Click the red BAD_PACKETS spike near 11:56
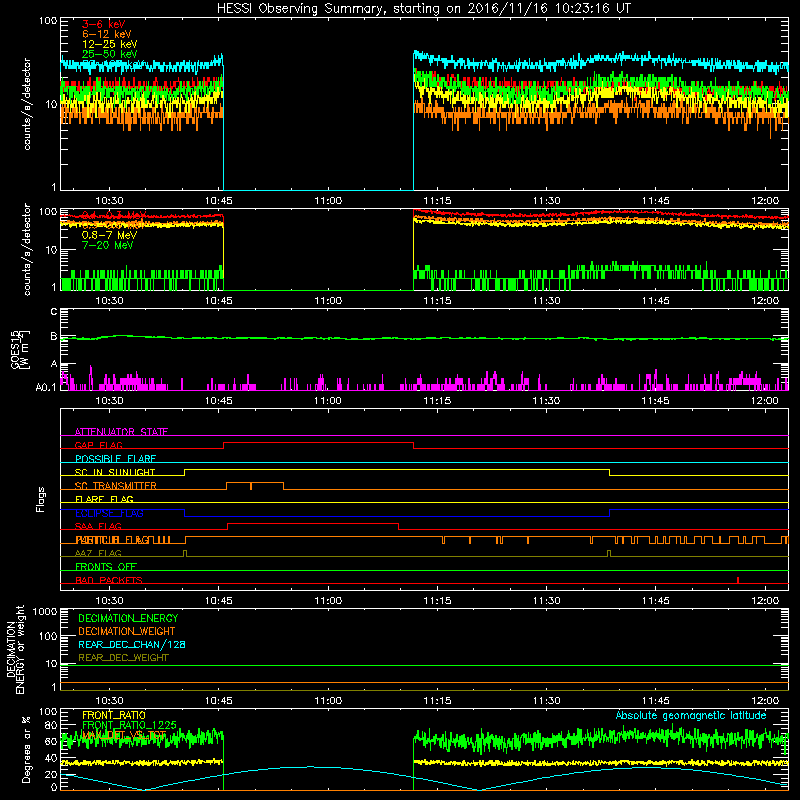800x800 pixels. pyautogui.click(x=738, y=580)
